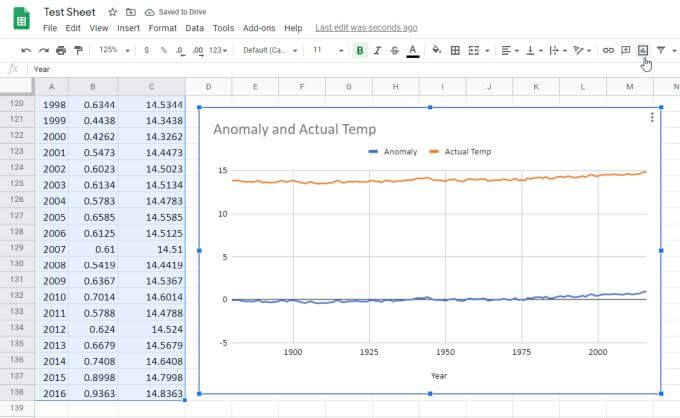Image resolution: width=680 pixels, height=418 pixels.
Task: Open the Borders tool
Action: coord(455,50)
